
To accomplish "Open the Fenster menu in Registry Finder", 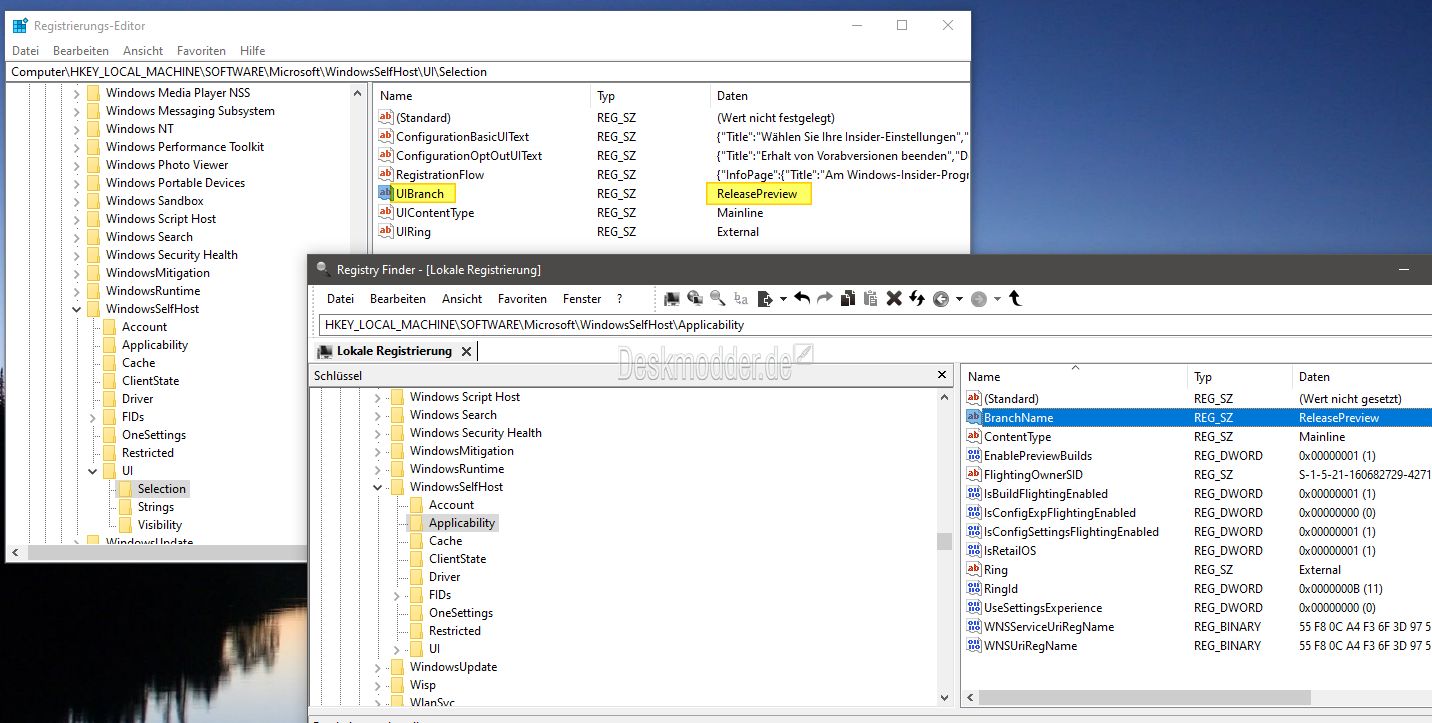I will [582, 298].
